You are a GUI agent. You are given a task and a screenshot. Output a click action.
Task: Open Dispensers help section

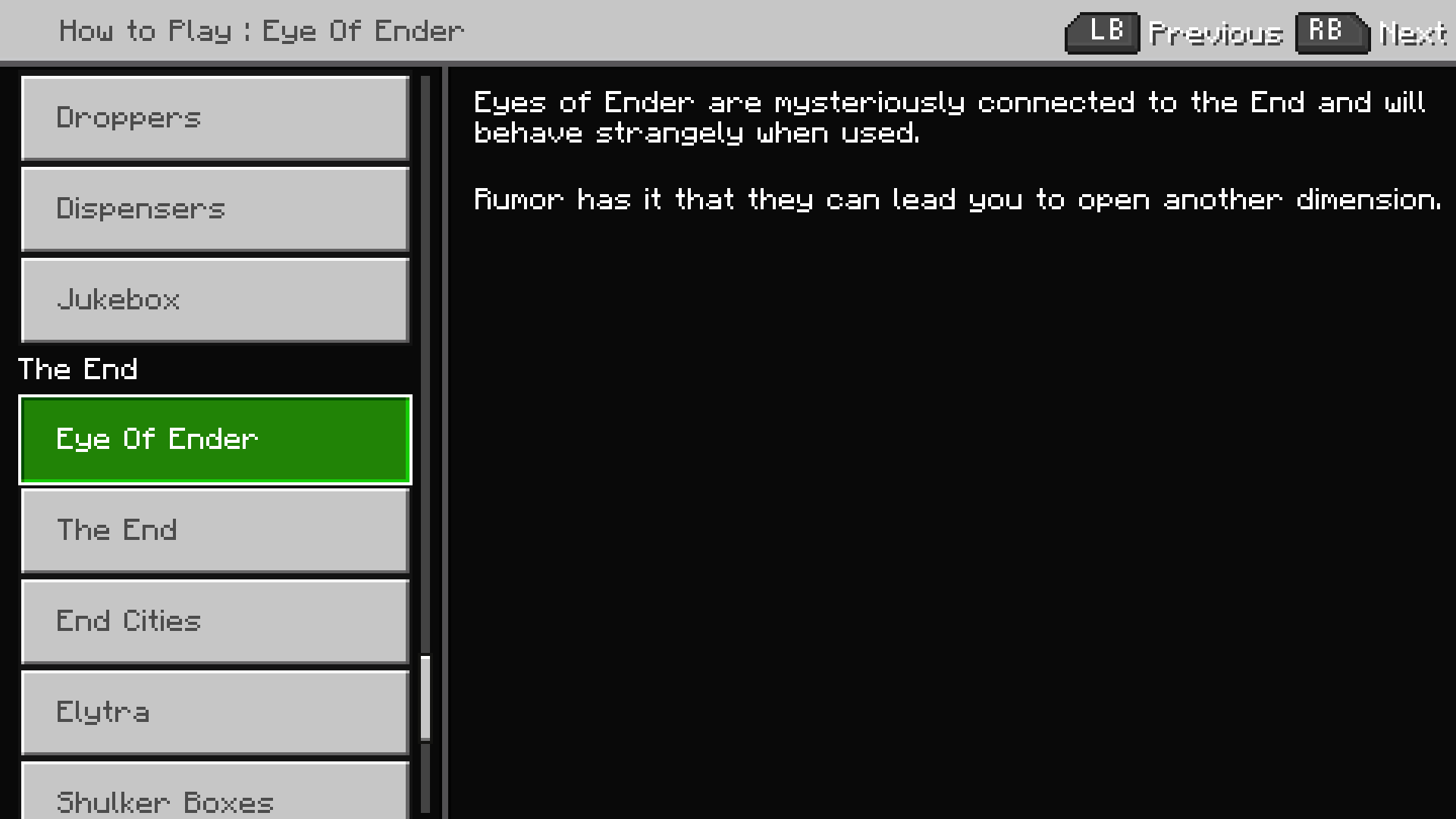214,208
